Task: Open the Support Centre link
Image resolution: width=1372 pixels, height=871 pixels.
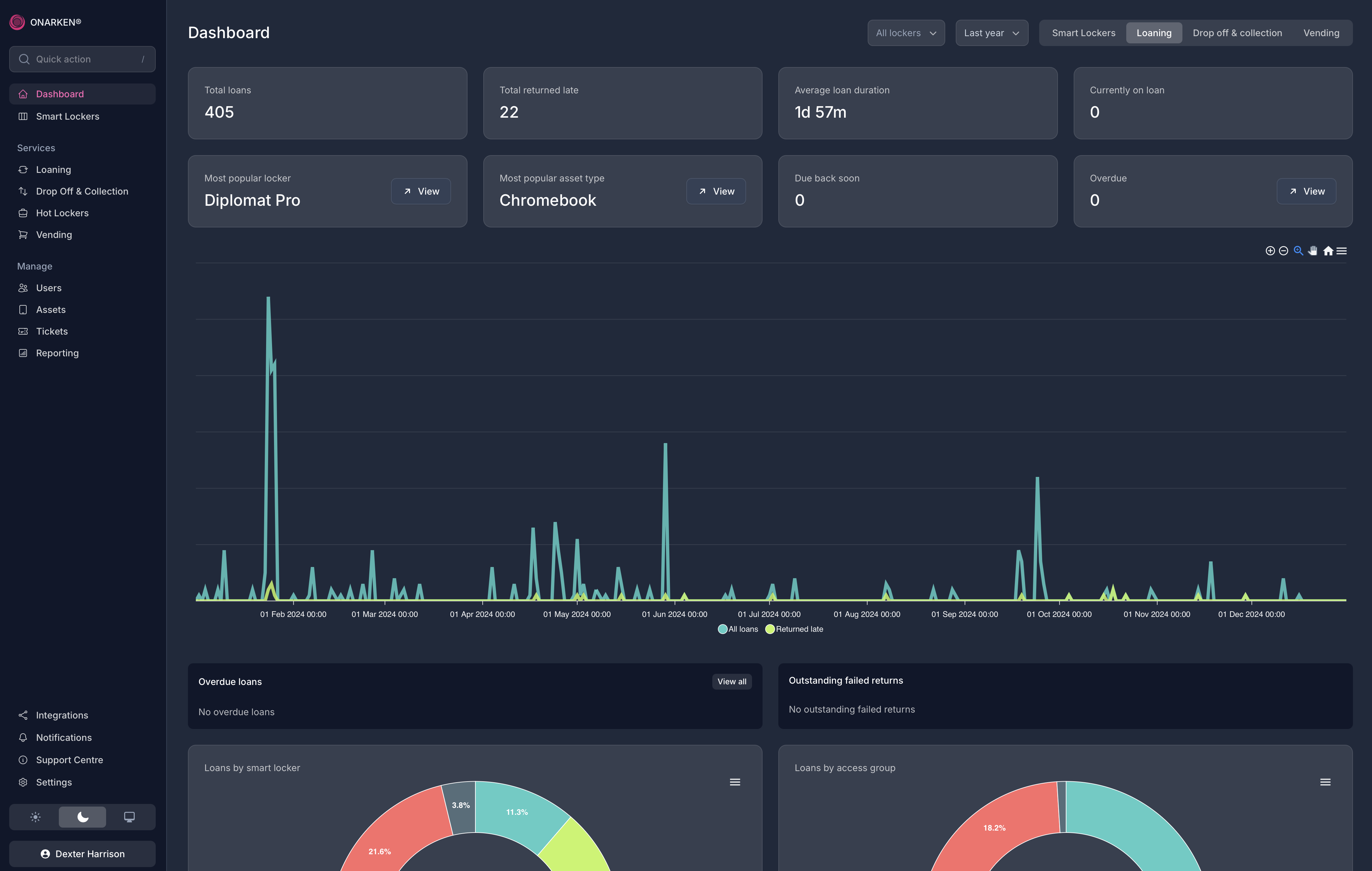Action: pyautogui.click(x=82, y=760)
